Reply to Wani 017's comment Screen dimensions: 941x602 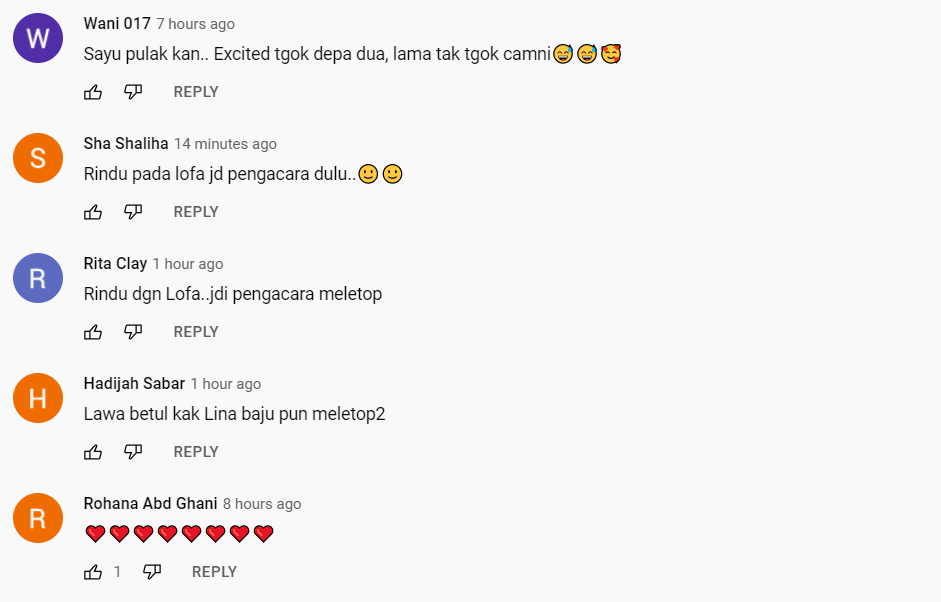point(196,92)
